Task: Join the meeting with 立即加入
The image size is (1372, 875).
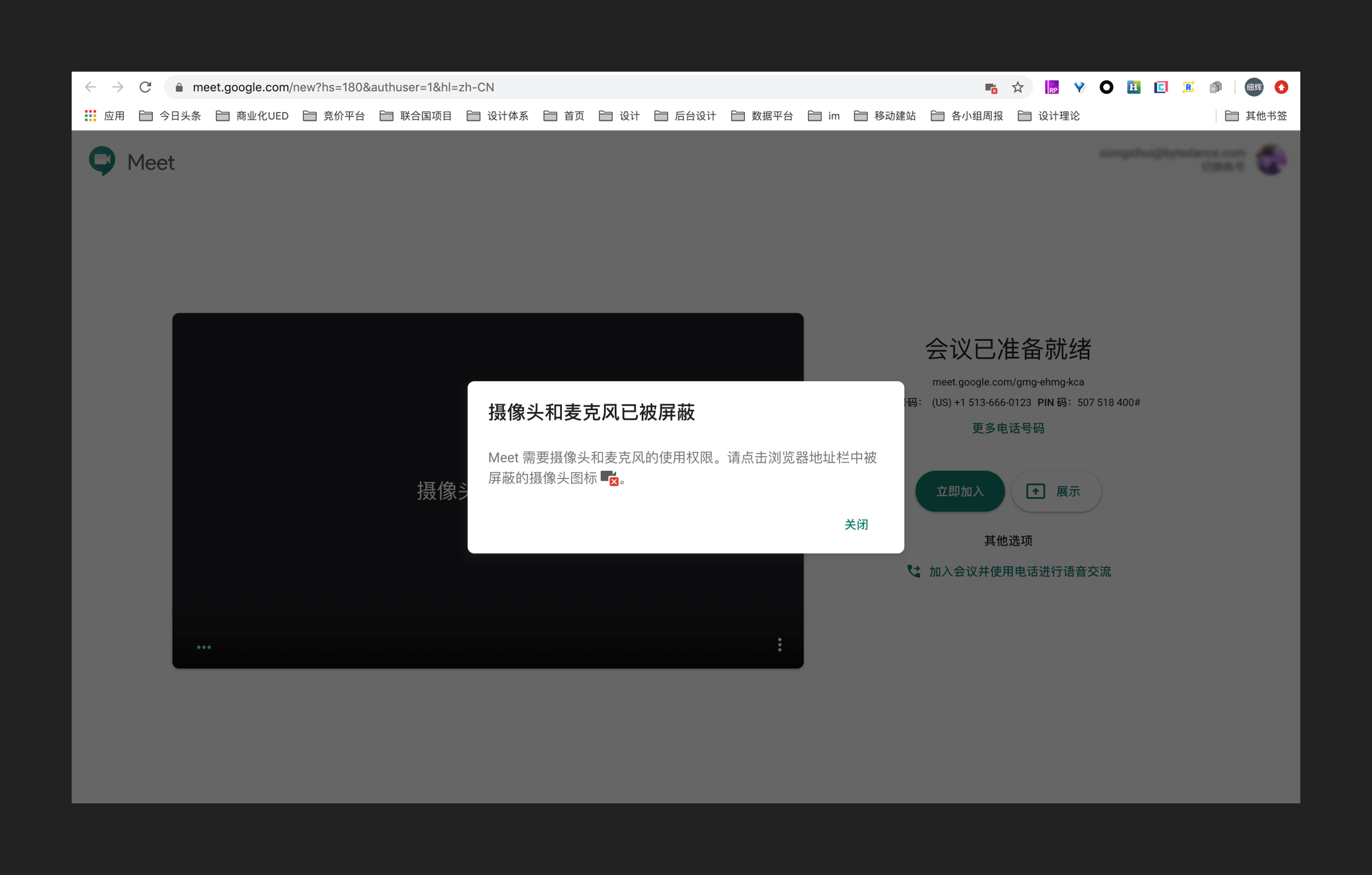Action: point(960,491)
